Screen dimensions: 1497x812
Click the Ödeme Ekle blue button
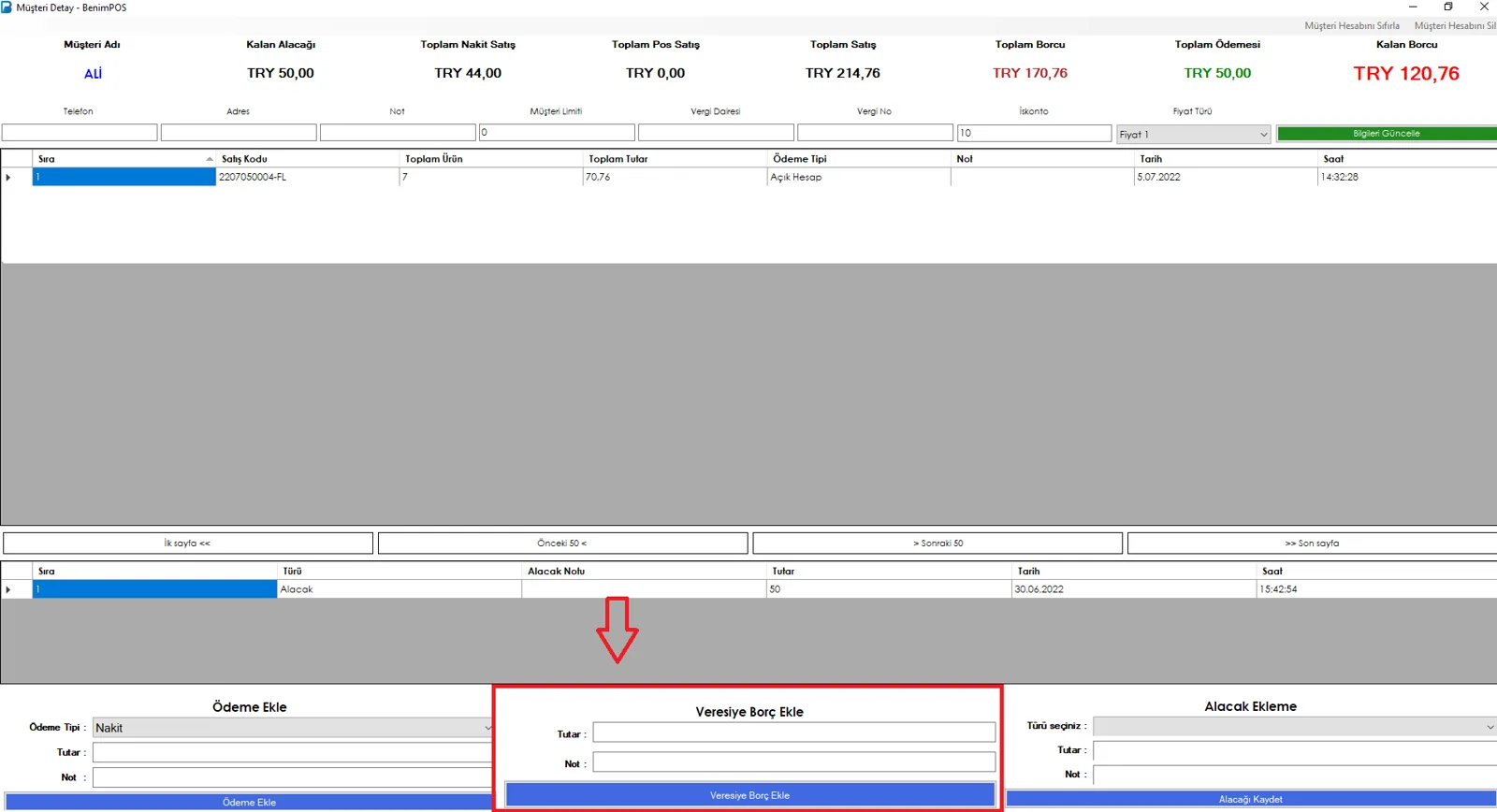(x=249, y=803)
